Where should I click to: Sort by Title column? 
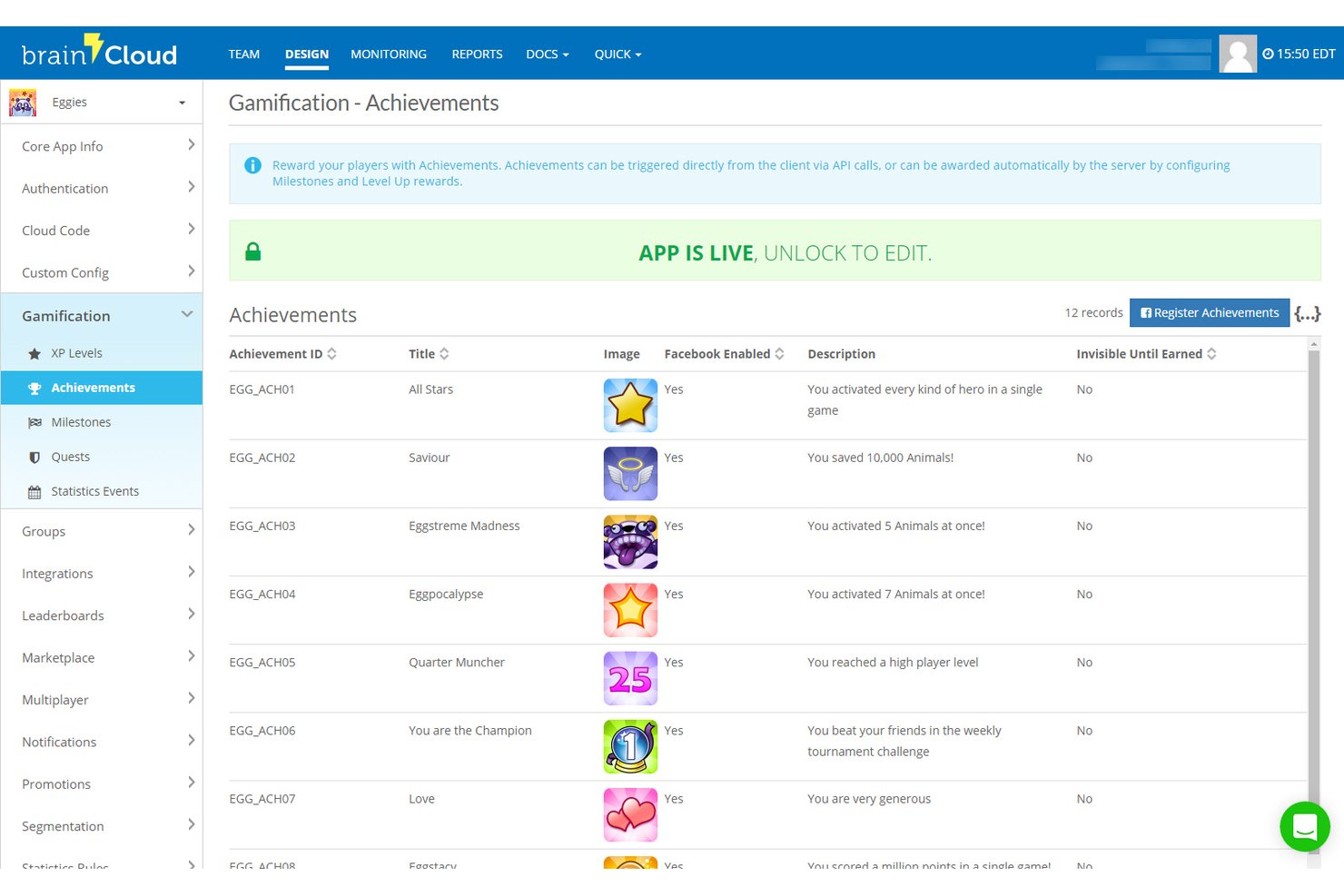point(429,354)
